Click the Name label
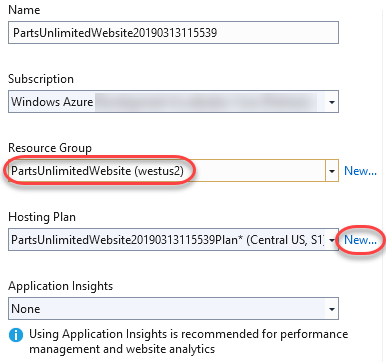The width and height of the screenshot is (386, 362). [x=24, y=10]
